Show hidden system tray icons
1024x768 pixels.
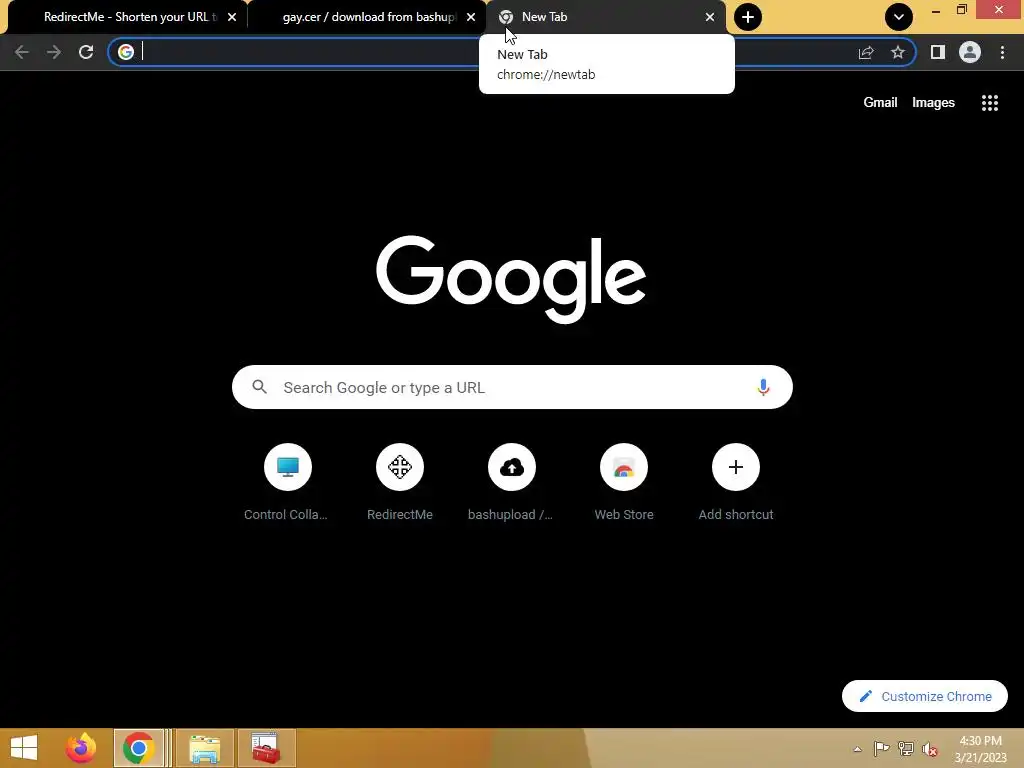[x=857, y=749]
